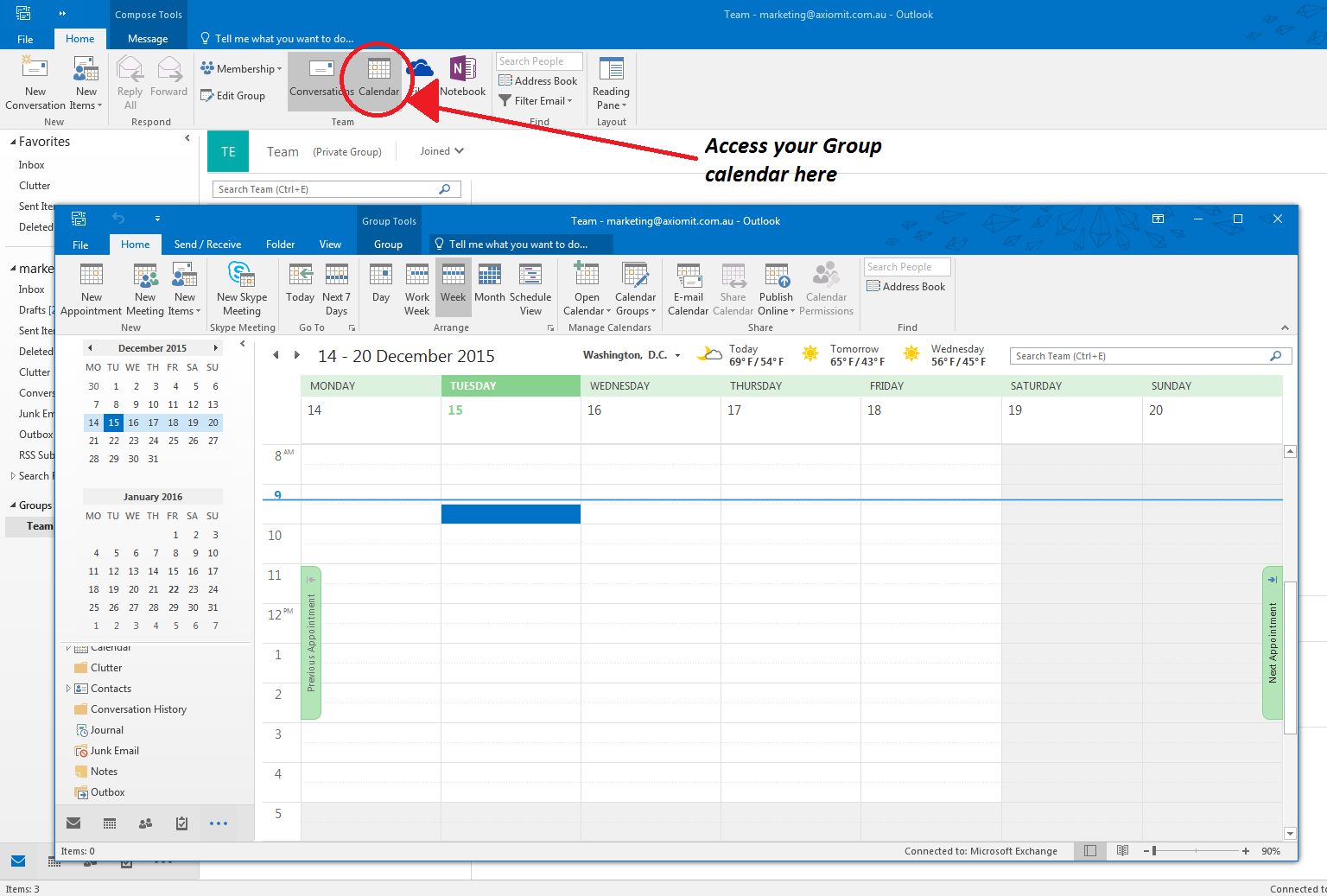Switch to Work Week view
Screen dimensions: 1327x896
click(x=416, y=289)
